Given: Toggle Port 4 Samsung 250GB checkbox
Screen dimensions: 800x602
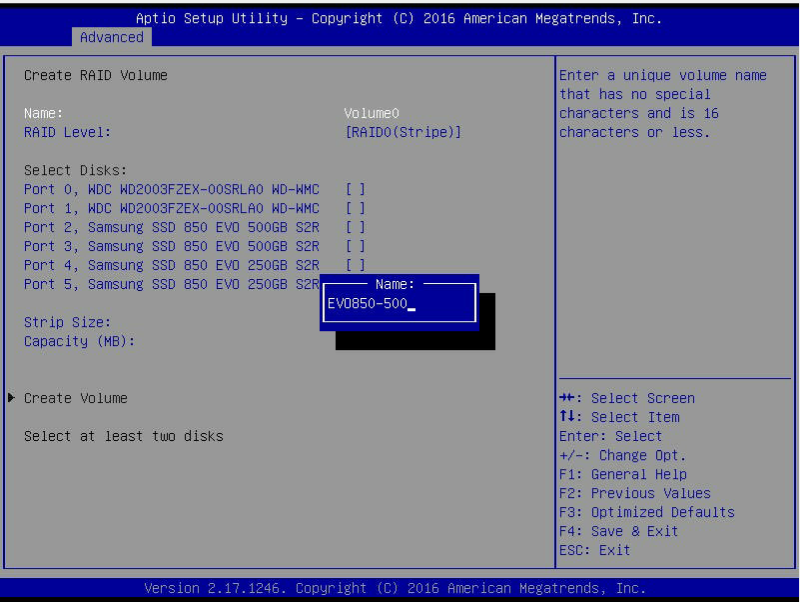Looking at the screenshot, I should pos(355,265).
